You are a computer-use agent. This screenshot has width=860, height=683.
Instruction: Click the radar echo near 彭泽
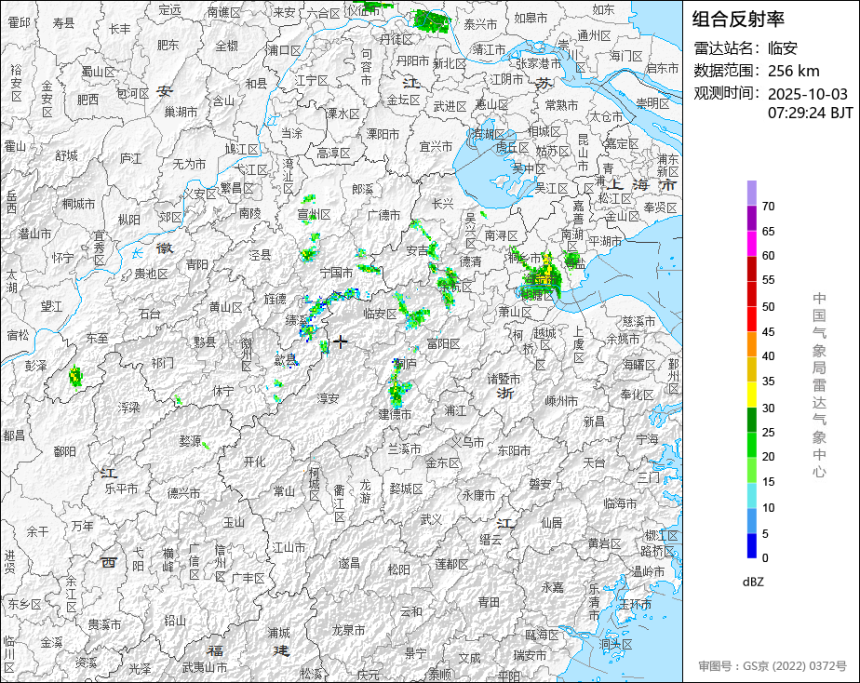tap(76, 377)
